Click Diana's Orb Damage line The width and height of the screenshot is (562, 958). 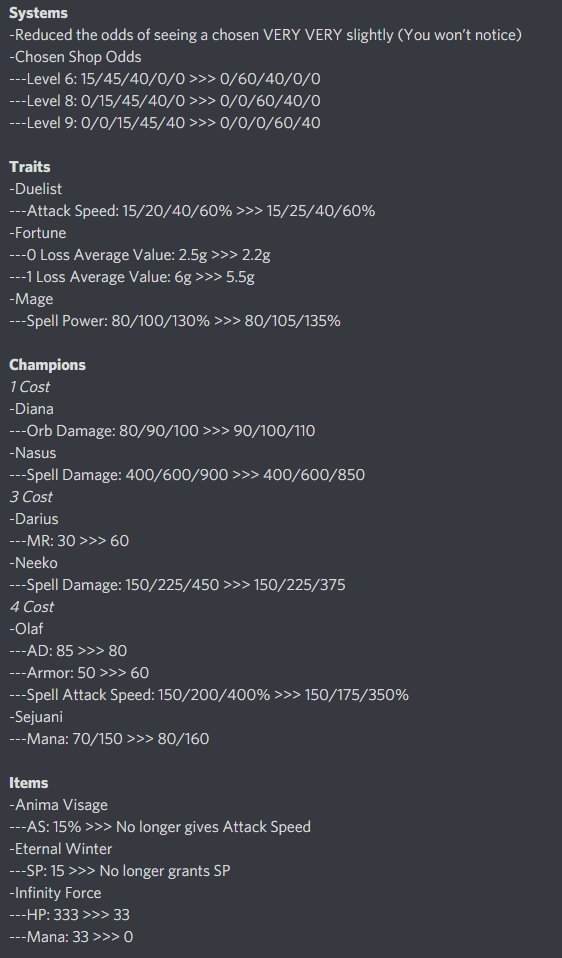pyautogui.click(x=162, y=431)
